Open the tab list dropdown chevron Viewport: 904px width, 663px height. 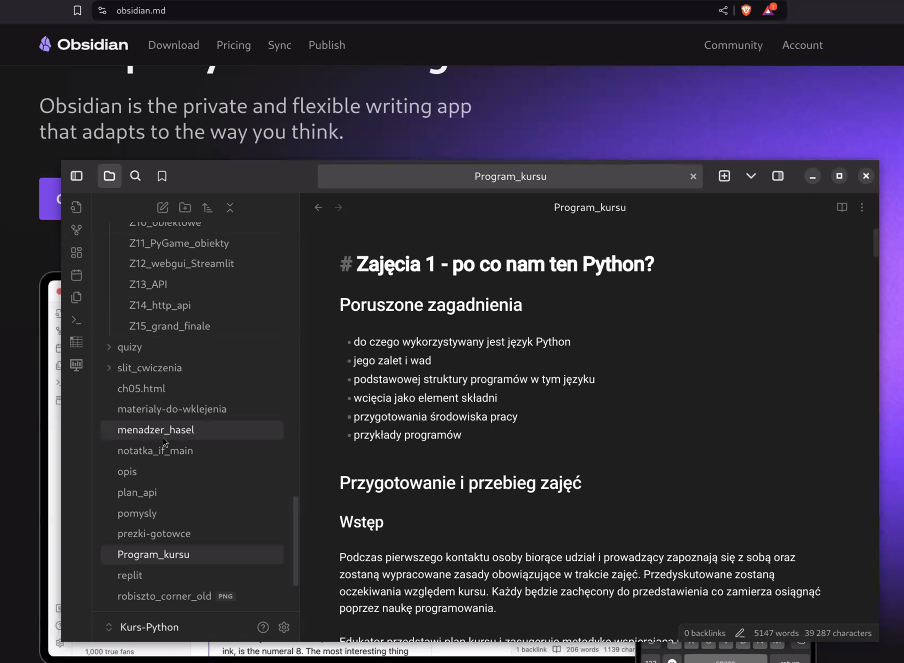tap(751, 176)
